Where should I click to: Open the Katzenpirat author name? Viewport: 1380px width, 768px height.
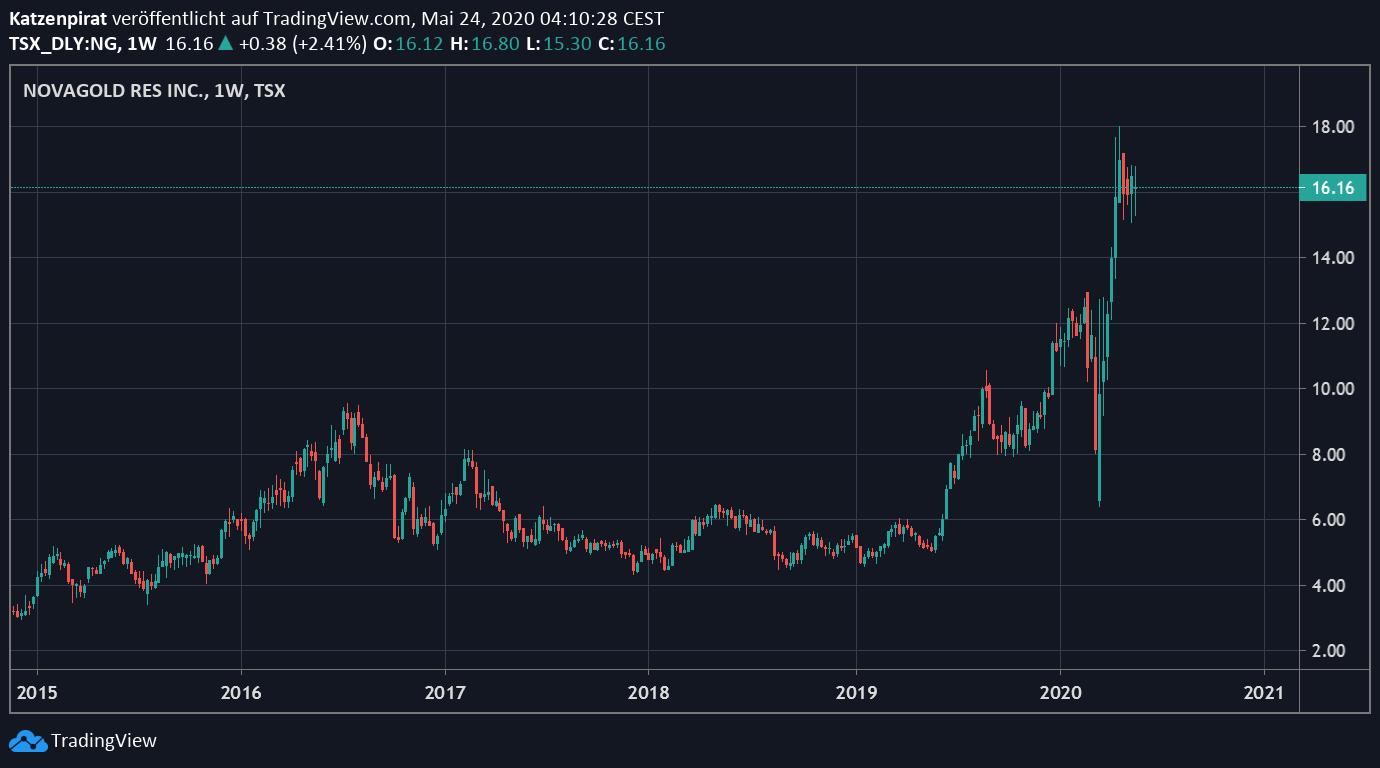(58, 19)
